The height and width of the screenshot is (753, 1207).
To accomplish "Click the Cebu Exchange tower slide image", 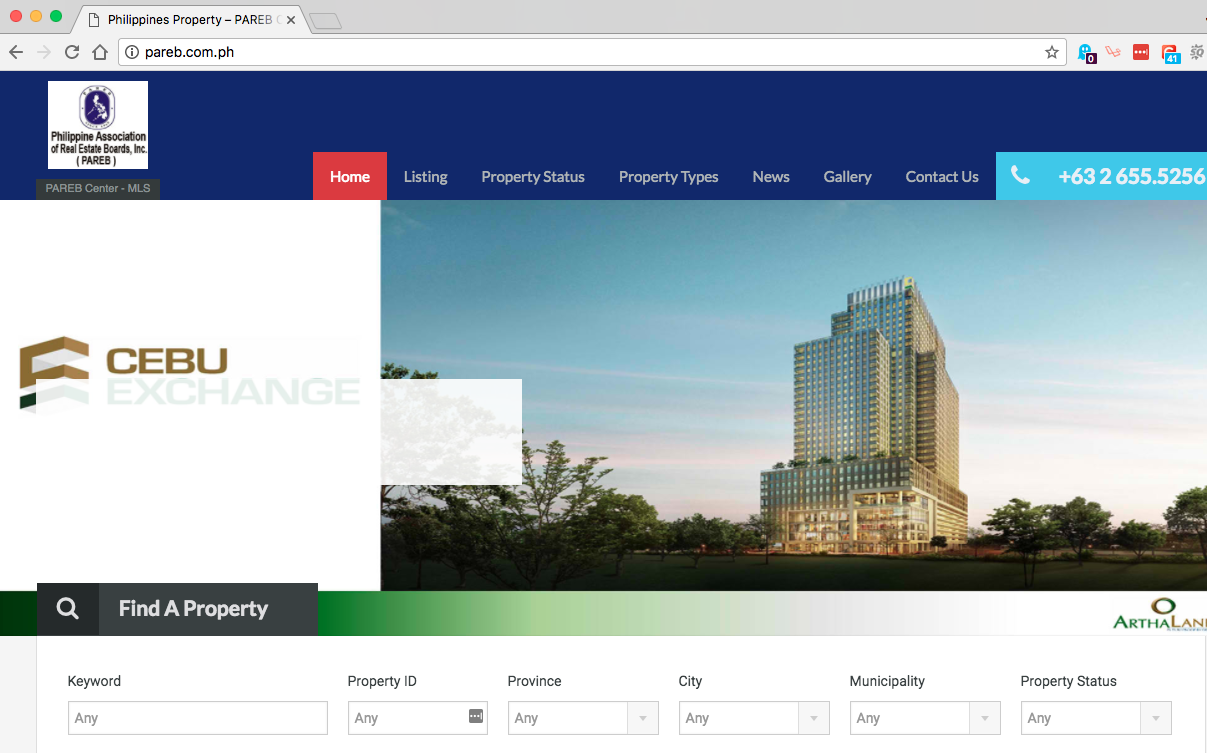I will (x=794, y=395).
